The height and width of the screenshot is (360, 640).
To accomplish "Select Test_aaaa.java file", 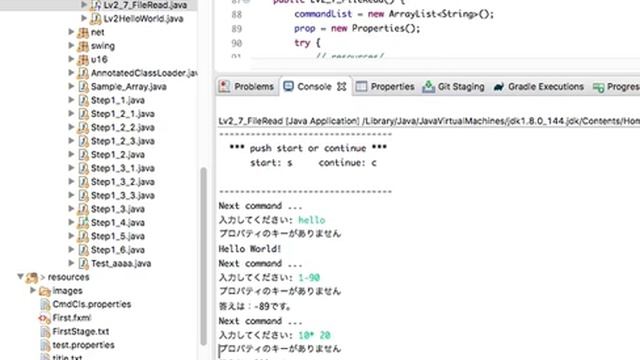I will pyautogui.click(x=121, y=263).
